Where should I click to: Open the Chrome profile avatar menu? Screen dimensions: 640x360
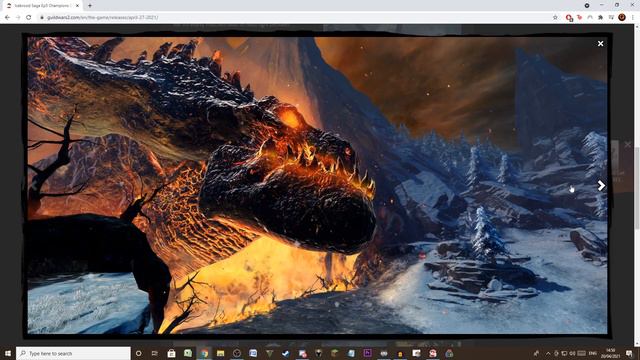pyautogui.click(x=622, y=18)
